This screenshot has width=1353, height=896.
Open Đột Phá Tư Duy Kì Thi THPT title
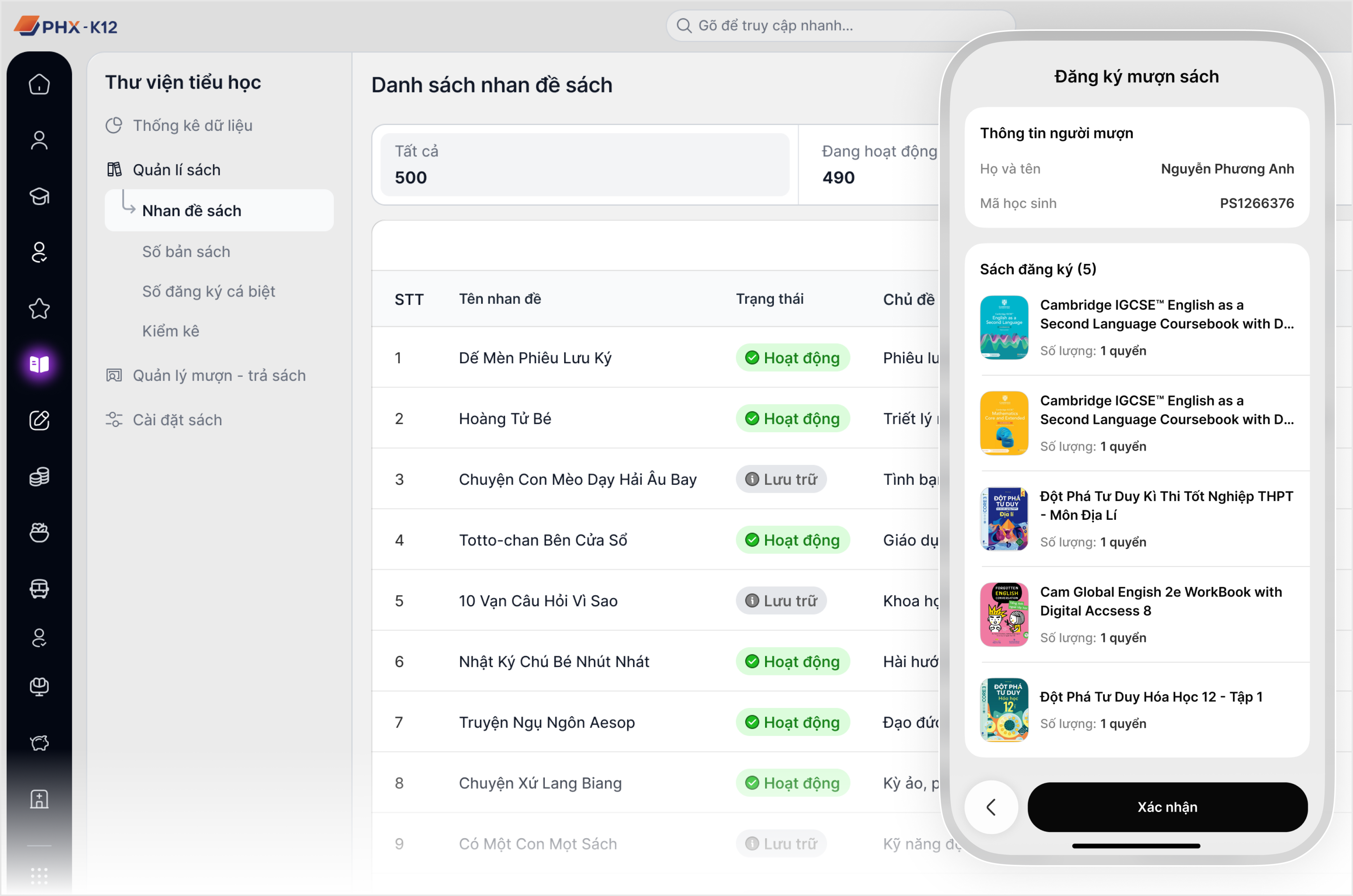point(1166,505)
